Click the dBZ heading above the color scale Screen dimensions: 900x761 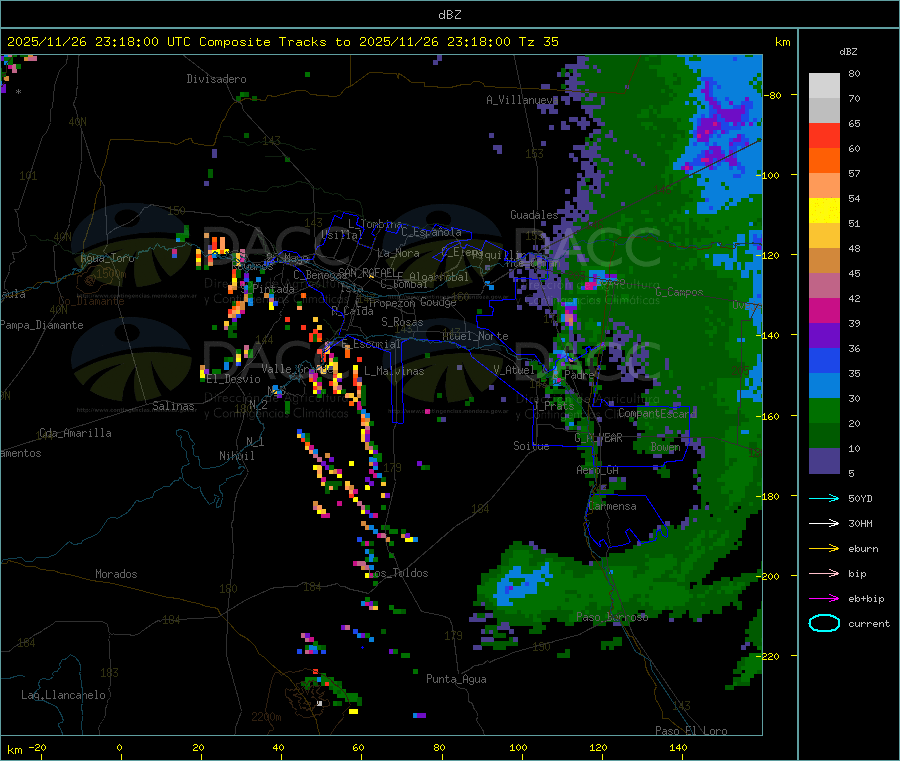848,52
